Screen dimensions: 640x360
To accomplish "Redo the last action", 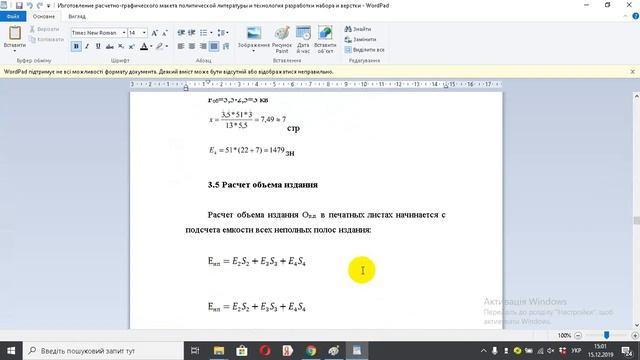I will (40, 5).
